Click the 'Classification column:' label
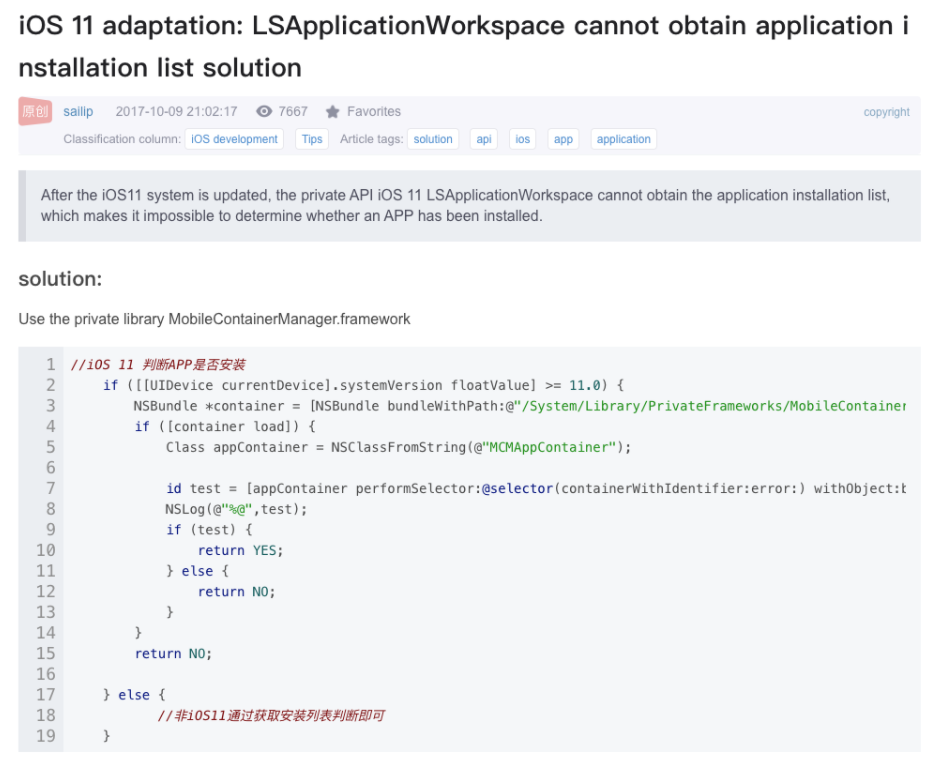 [x=122, y=139]
